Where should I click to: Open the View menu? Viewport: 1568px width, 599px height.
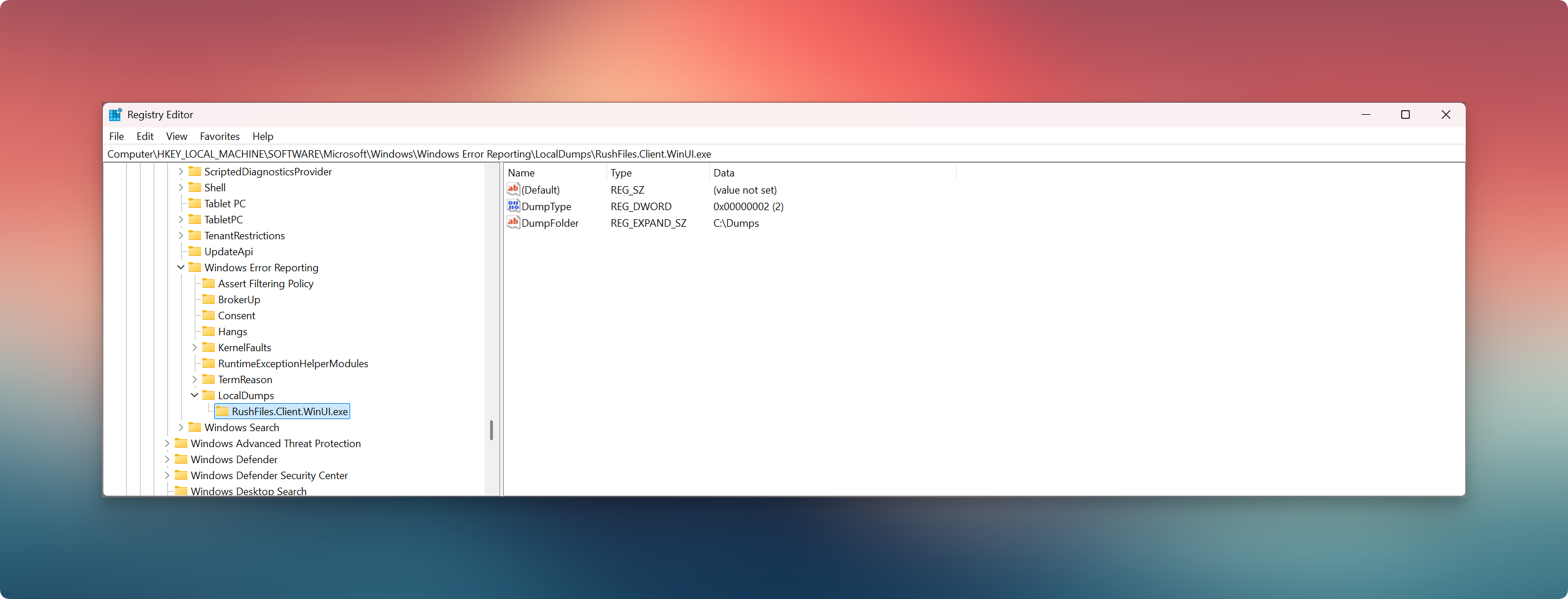pyautogui.click(x=177, y=136)
